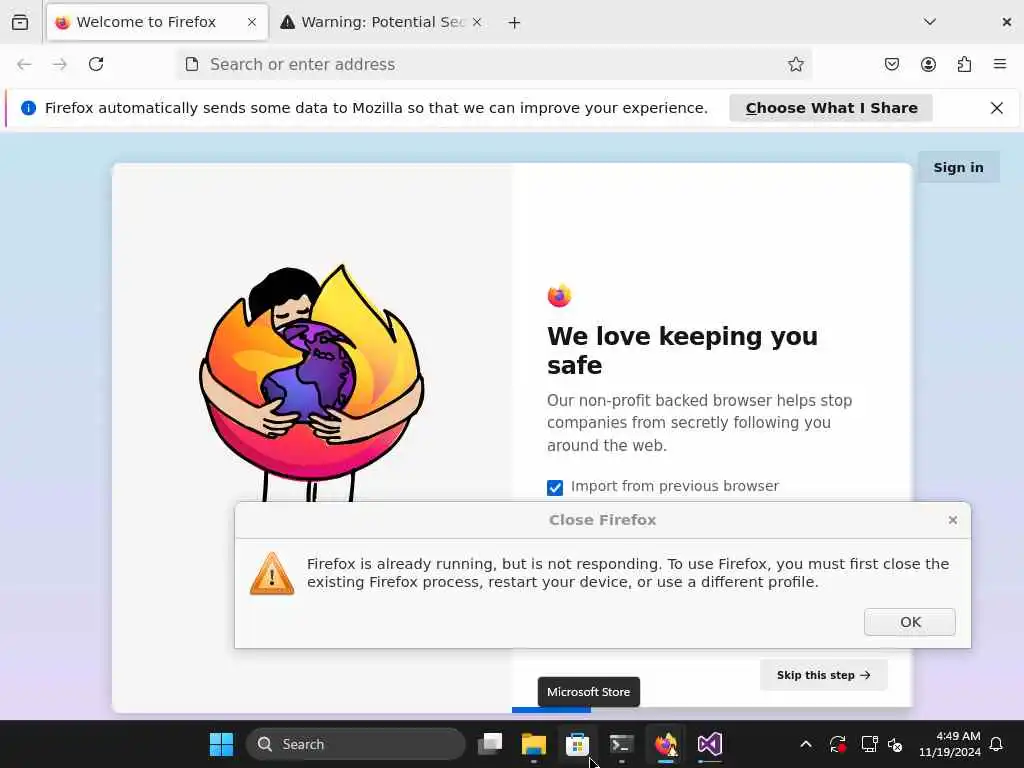The width and height of the screenshot is (1024, 768).
Task: Click the page icon in address bar
Action: coord(192,64)
